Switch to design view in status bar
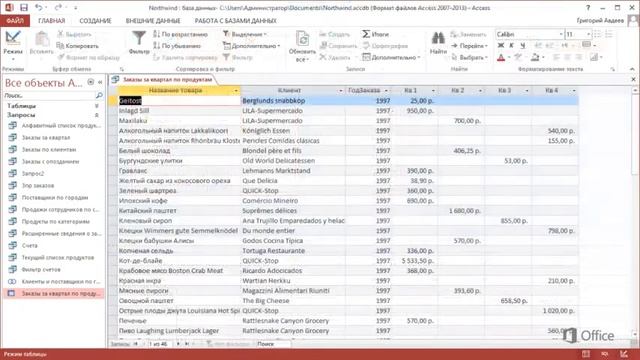The height and width of the screenshot is (360, 640). [x=624, y=354]
